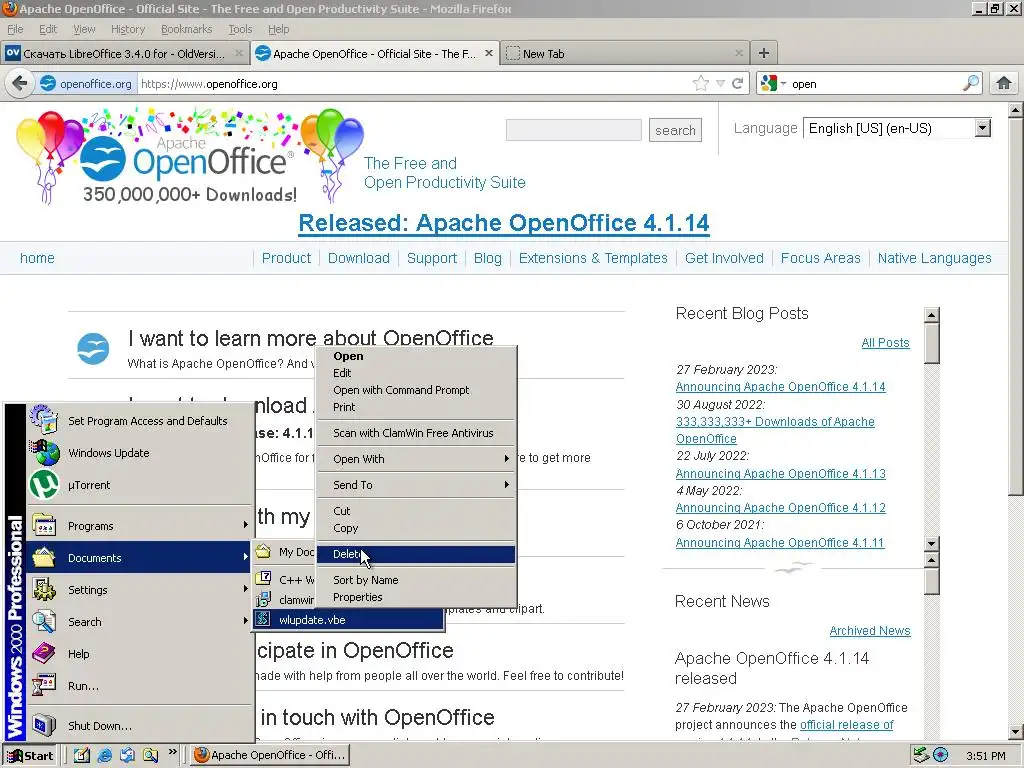The width and height of the screenshot is (1024, 768).
Task: Click the Start button
Action: pos(30,756)
